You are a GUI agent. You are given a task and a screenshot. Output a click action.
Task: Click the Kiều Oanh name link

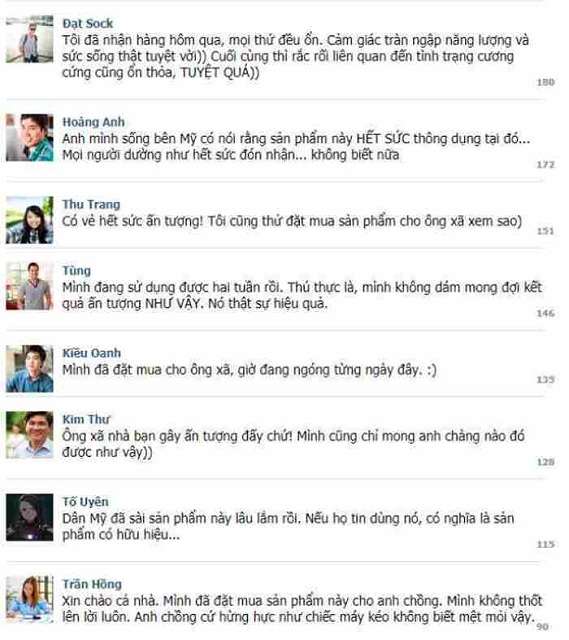coord(92,353)
